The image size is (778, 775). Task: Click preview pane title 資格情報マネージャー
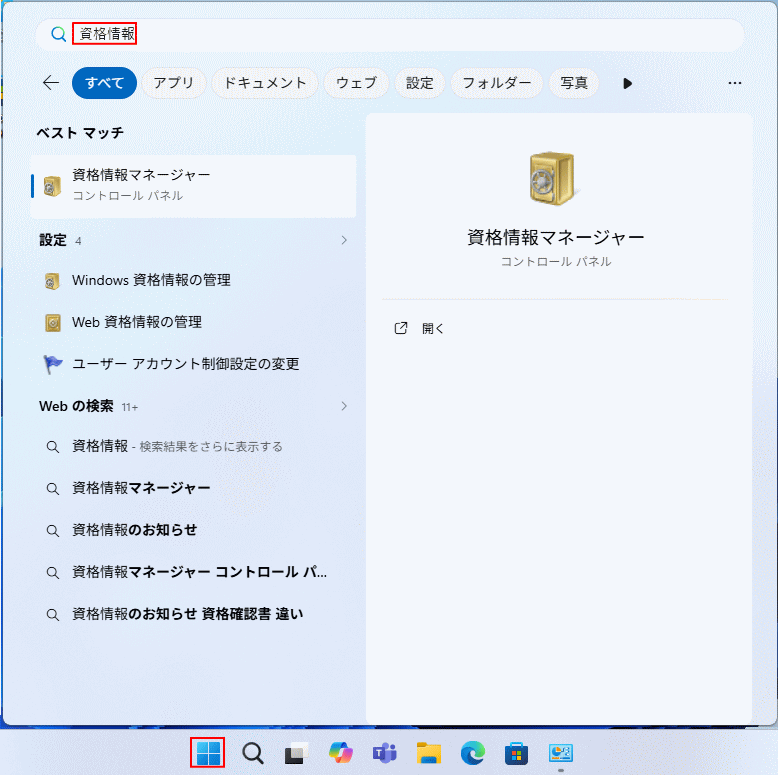coord(555,238)
